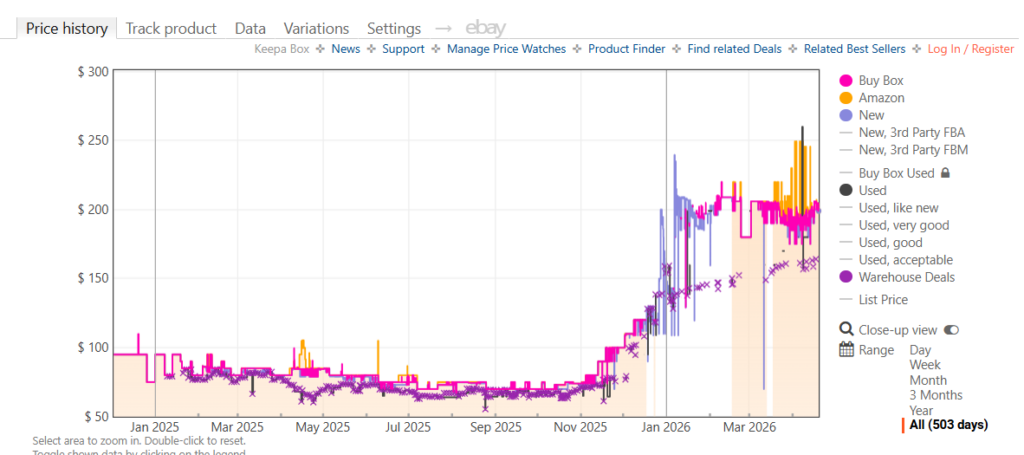The image size is (1024, 455).
Task: Open the Variations tab
Action: tap(316, 29)
